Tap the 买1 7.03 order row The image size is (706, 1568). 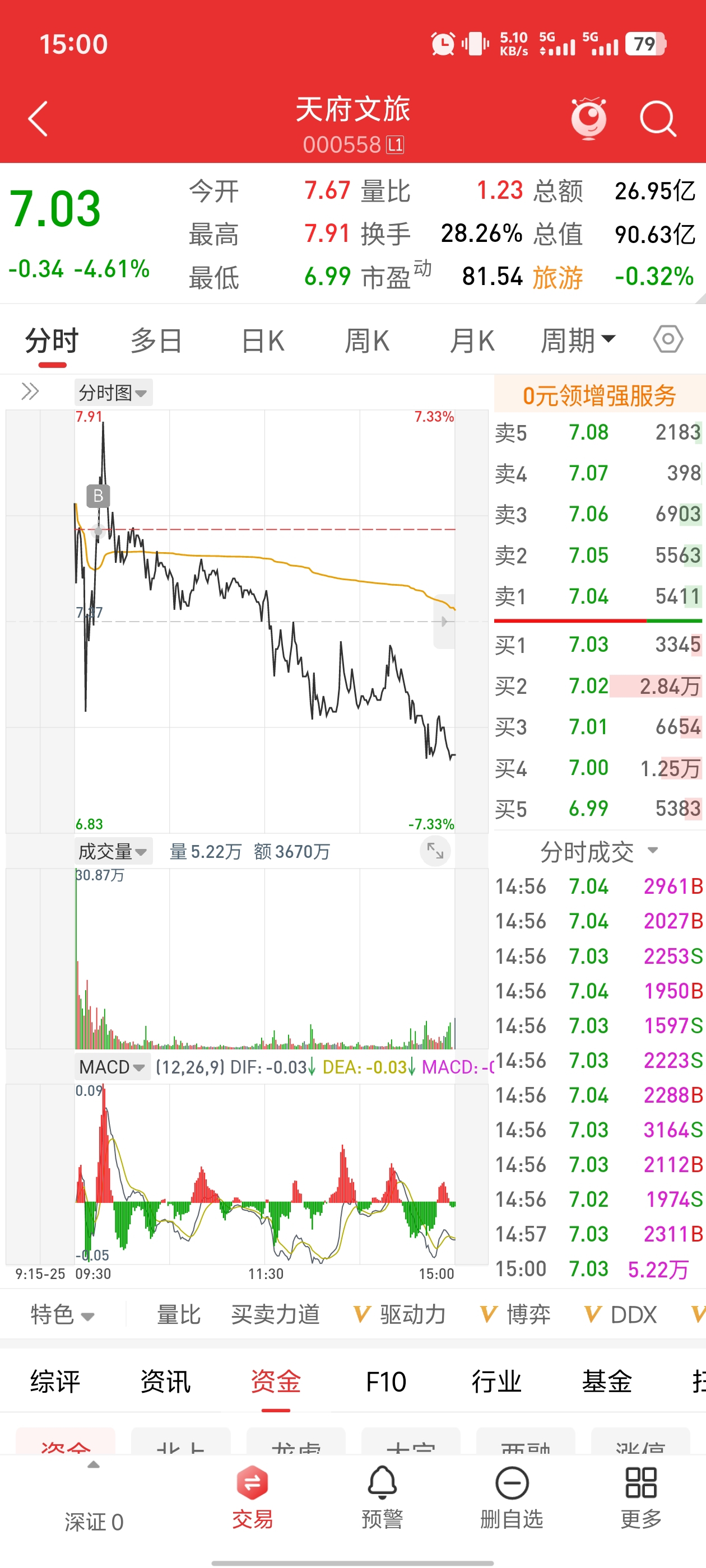598,645
